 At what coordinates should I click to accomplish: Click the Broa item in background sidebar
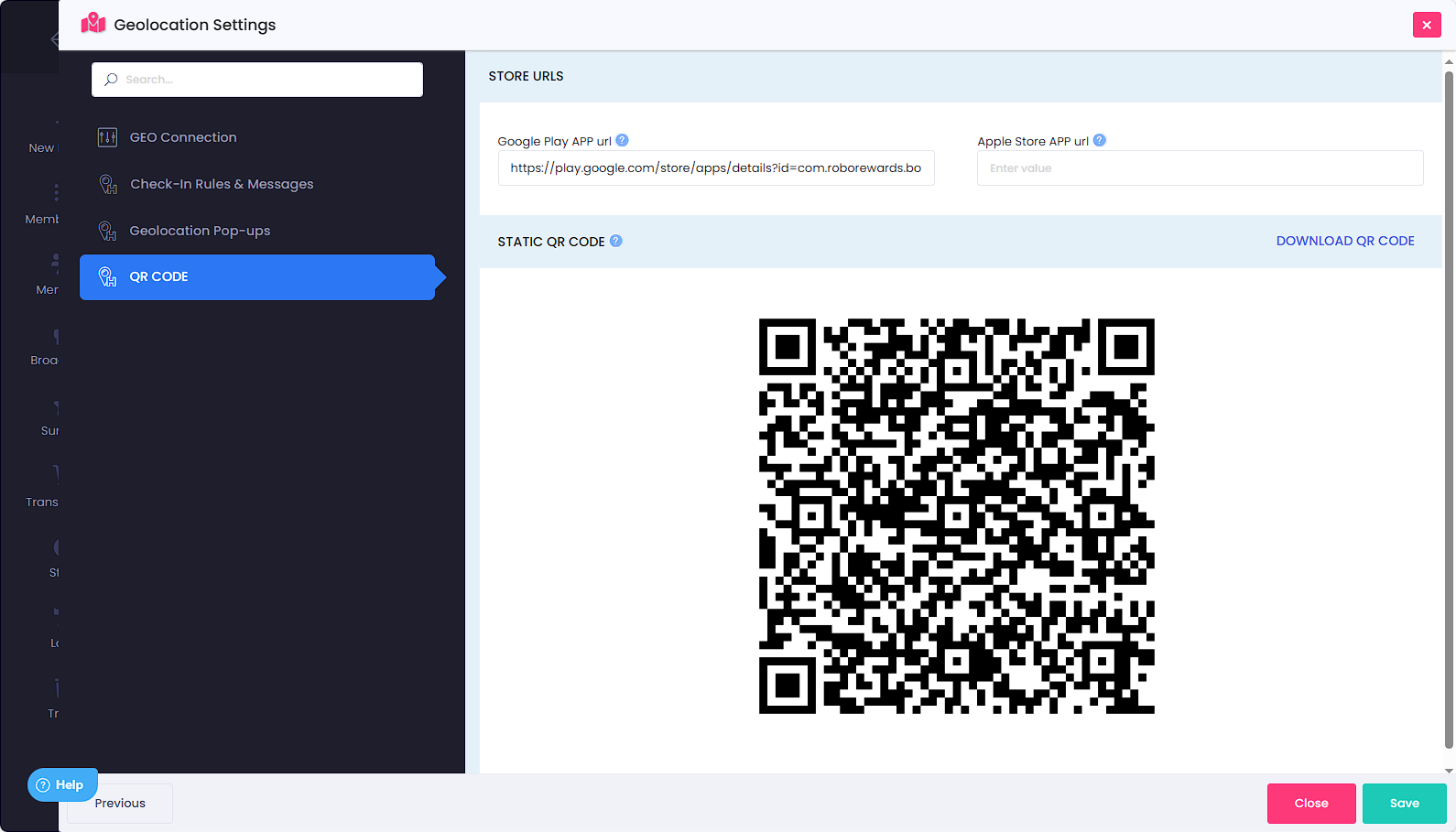click(x=44, y=360)
